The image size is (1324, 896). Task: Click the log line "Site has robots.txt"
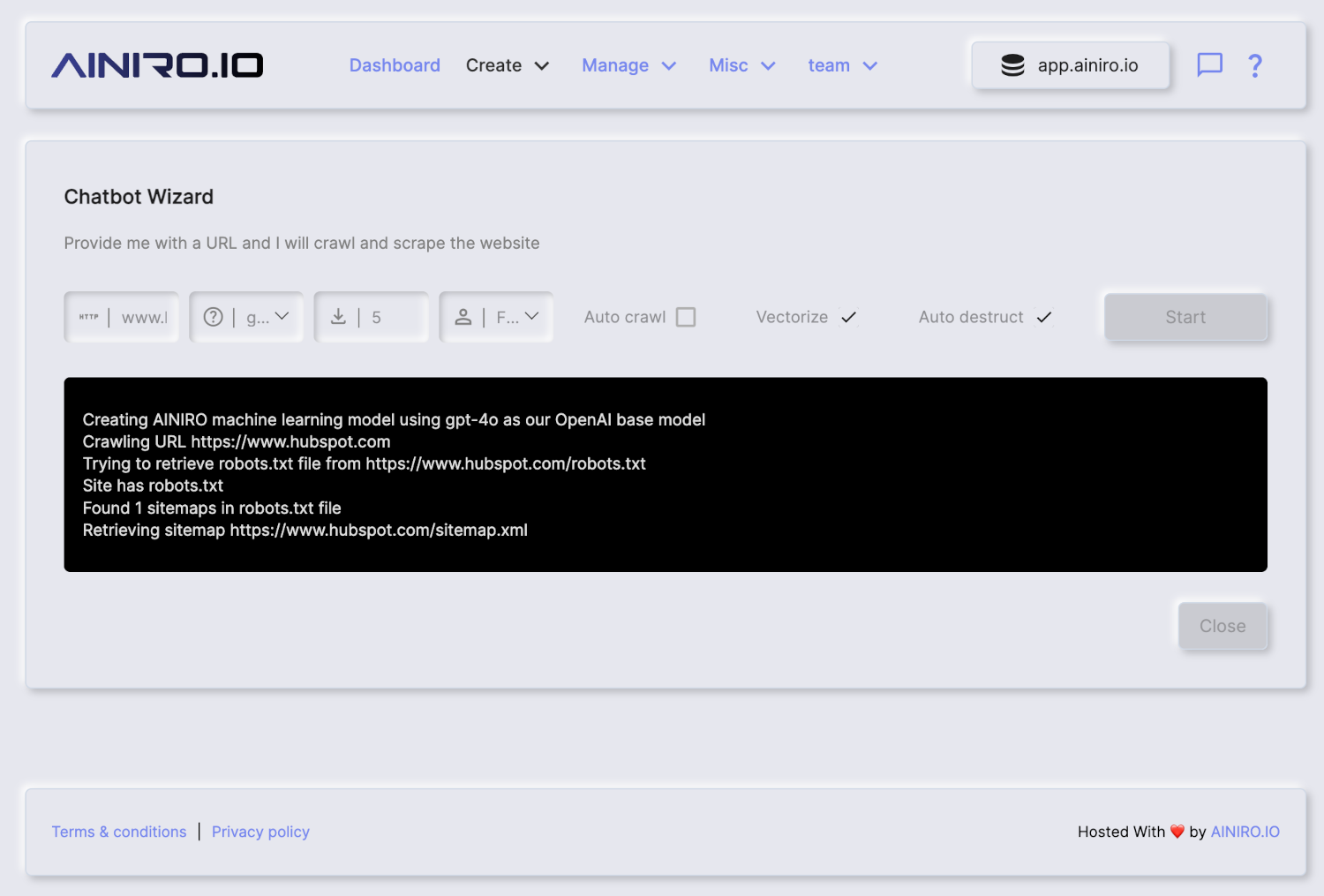[x=153, y=486]
